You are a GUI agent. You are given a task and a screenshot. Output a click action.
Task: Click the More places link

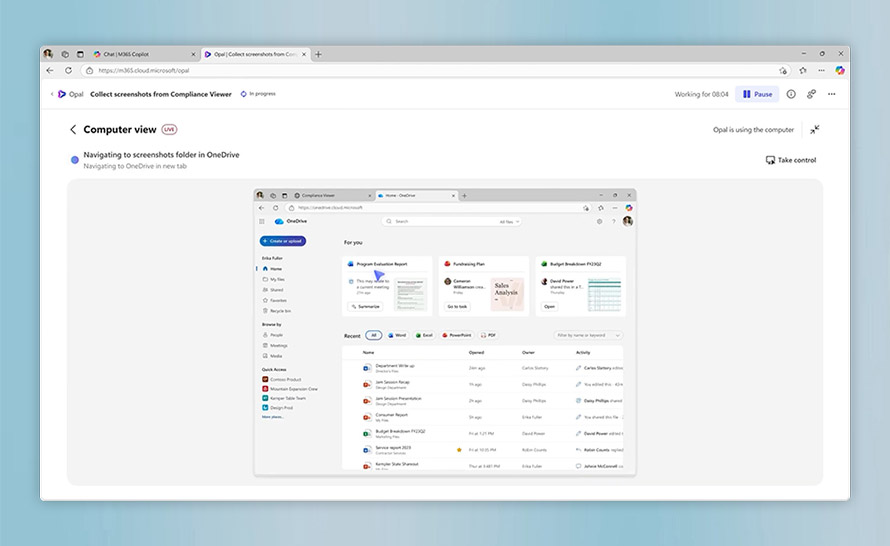click(272, 417)
